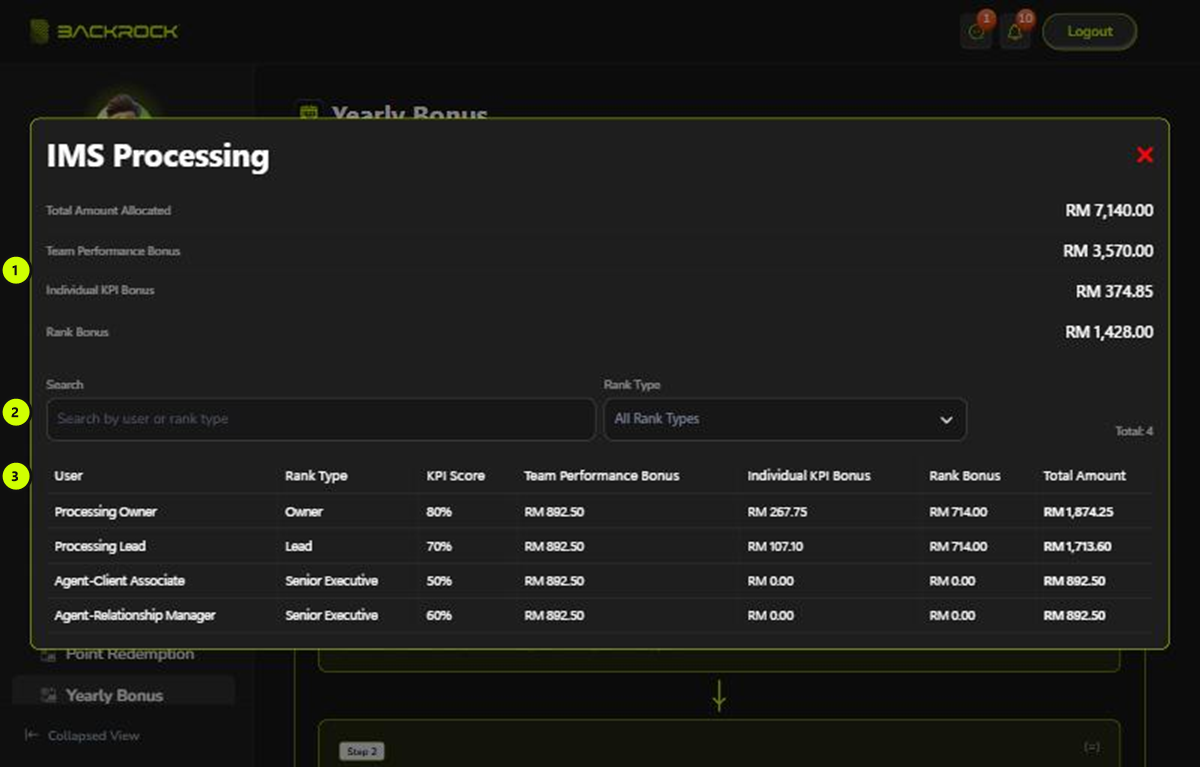Select the Agent-Client Associate user row

[600, 581]
